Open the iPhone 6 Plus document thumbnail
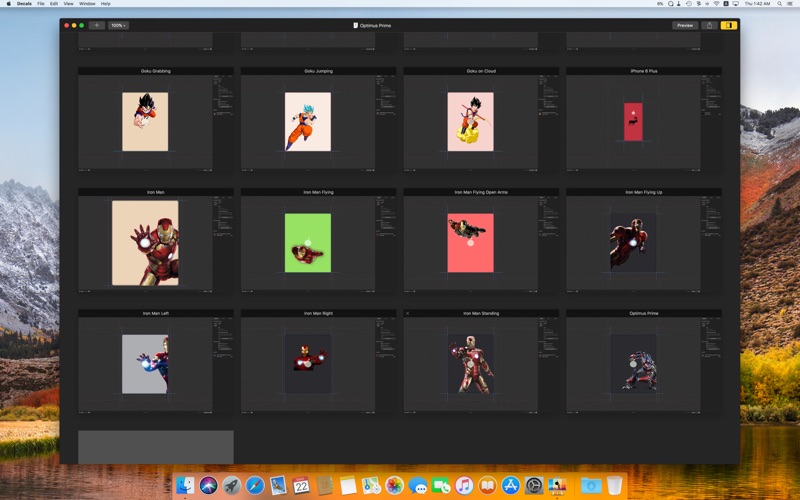This screenshot has width=800, height=500. click(644, 119)
